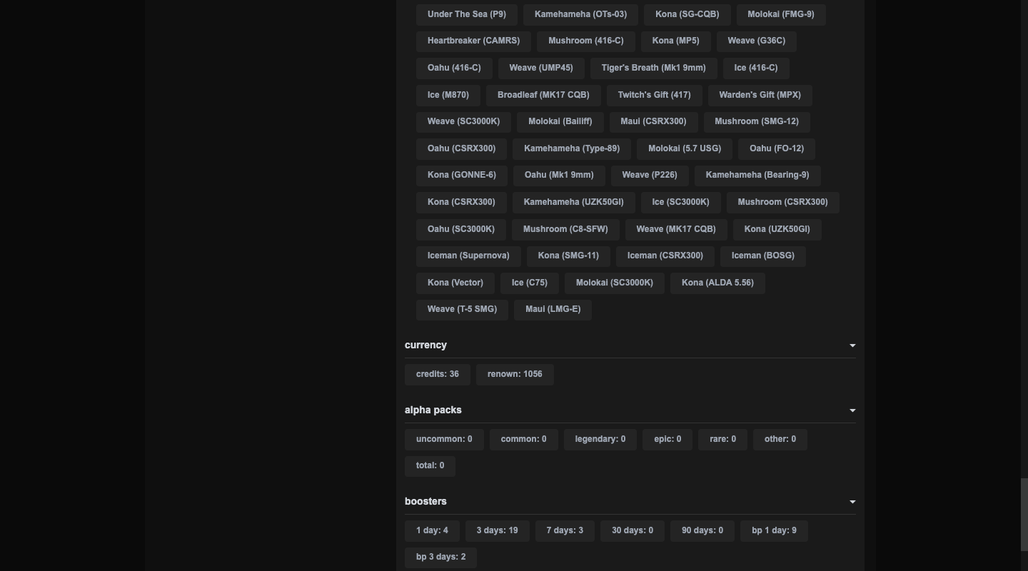The height and width of the screenshot is (571, 1028).
Task: Click the total: 0 alpha pack chip
Action: (430, 465)
